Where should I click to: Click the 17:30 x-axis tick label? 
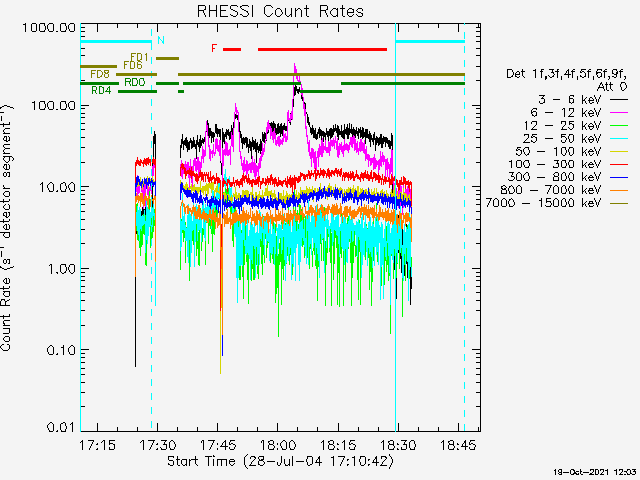coord(158,445)
